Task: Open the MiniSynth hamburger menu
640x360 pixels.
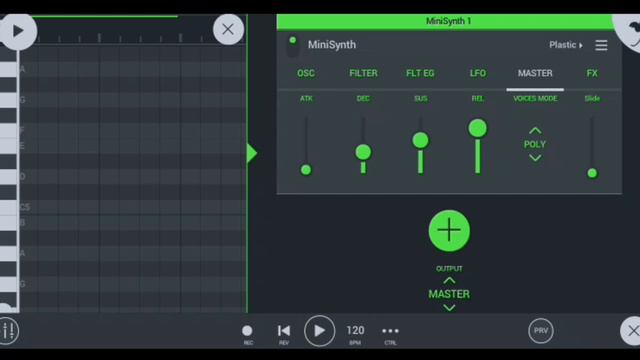Action: pos(601,45)
